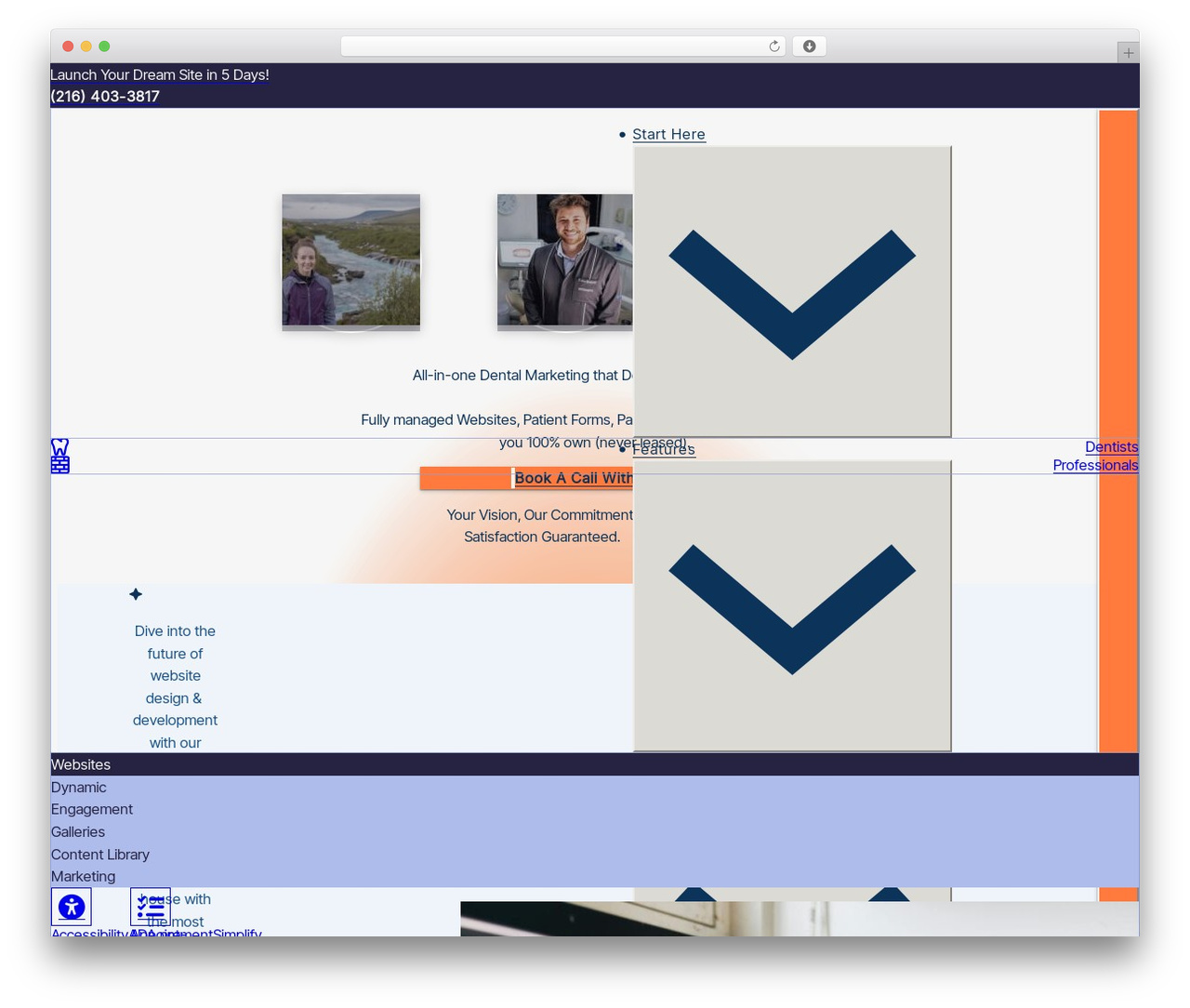Image resolution: width=1190 pixels, height=1008 pixels.
Task: Select the Marketing entry
Action: point(84,877)
